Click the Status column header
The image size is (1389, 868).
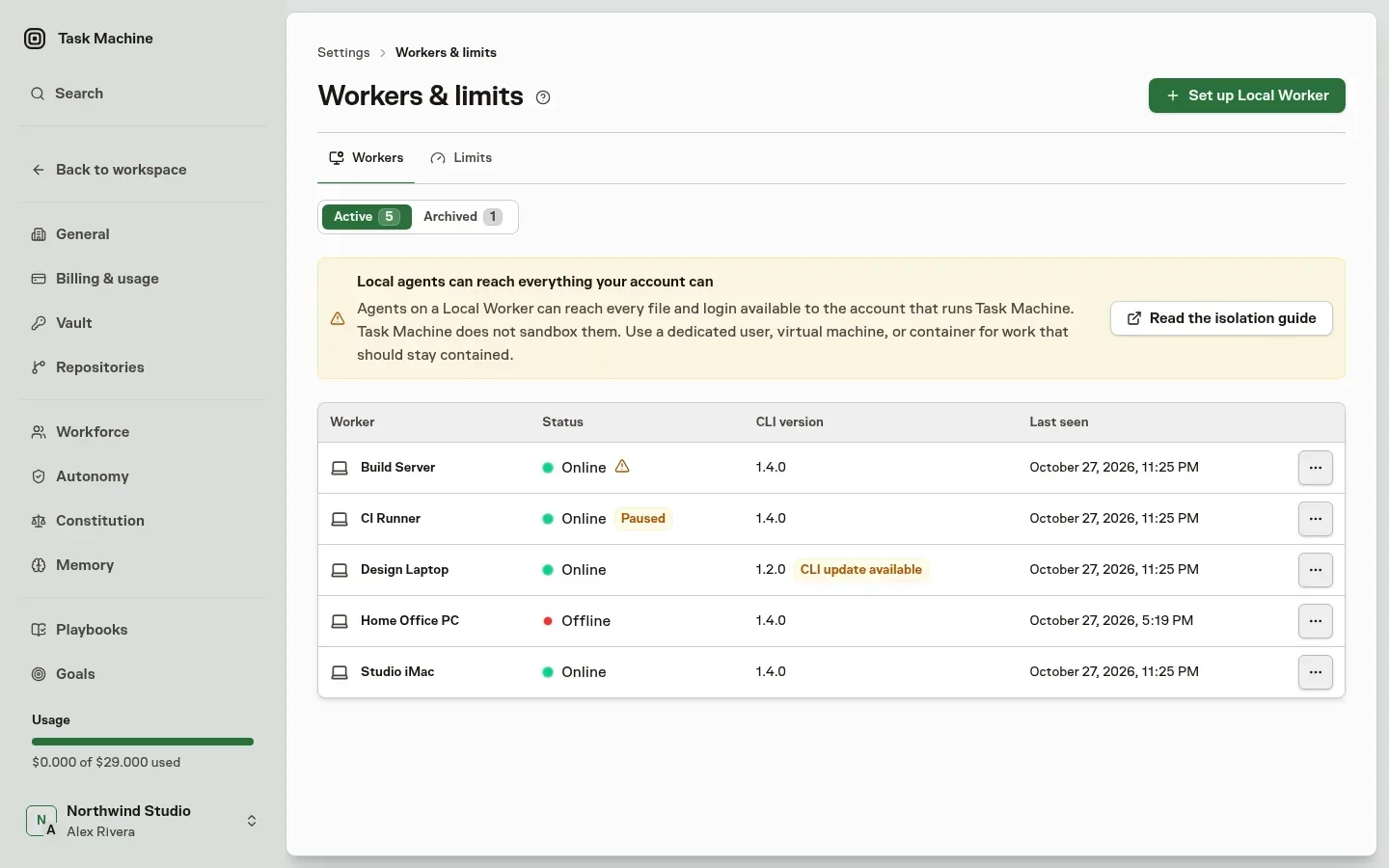pos(562,422)
